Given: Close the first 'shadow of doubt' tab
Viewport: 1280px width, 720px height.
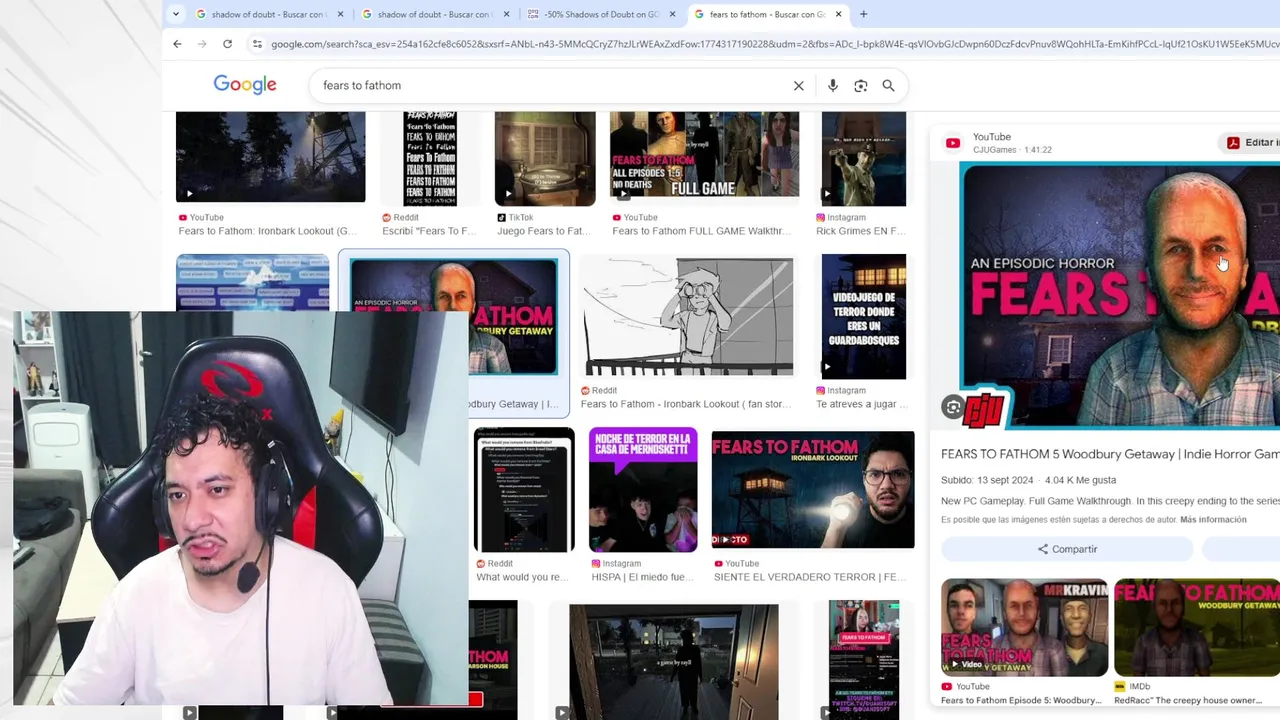Looking at the screenshot, I should tap(341, 14).
